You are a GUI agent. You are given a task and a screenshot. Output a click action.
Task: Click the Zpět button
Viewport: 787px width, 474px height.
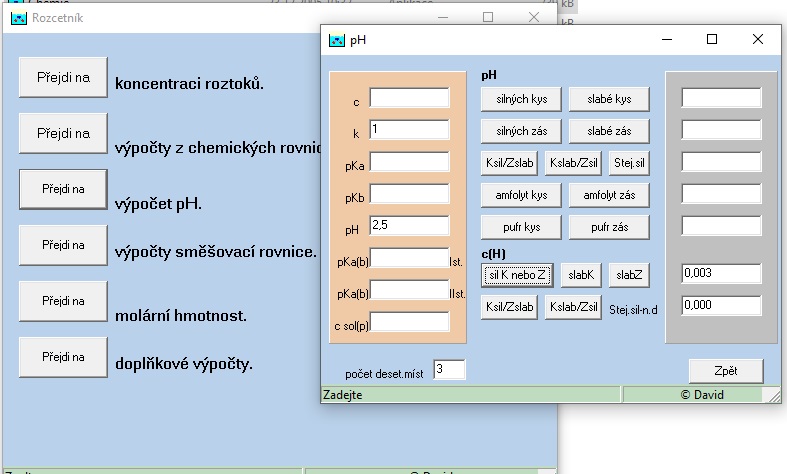click(x=726, y=371)
